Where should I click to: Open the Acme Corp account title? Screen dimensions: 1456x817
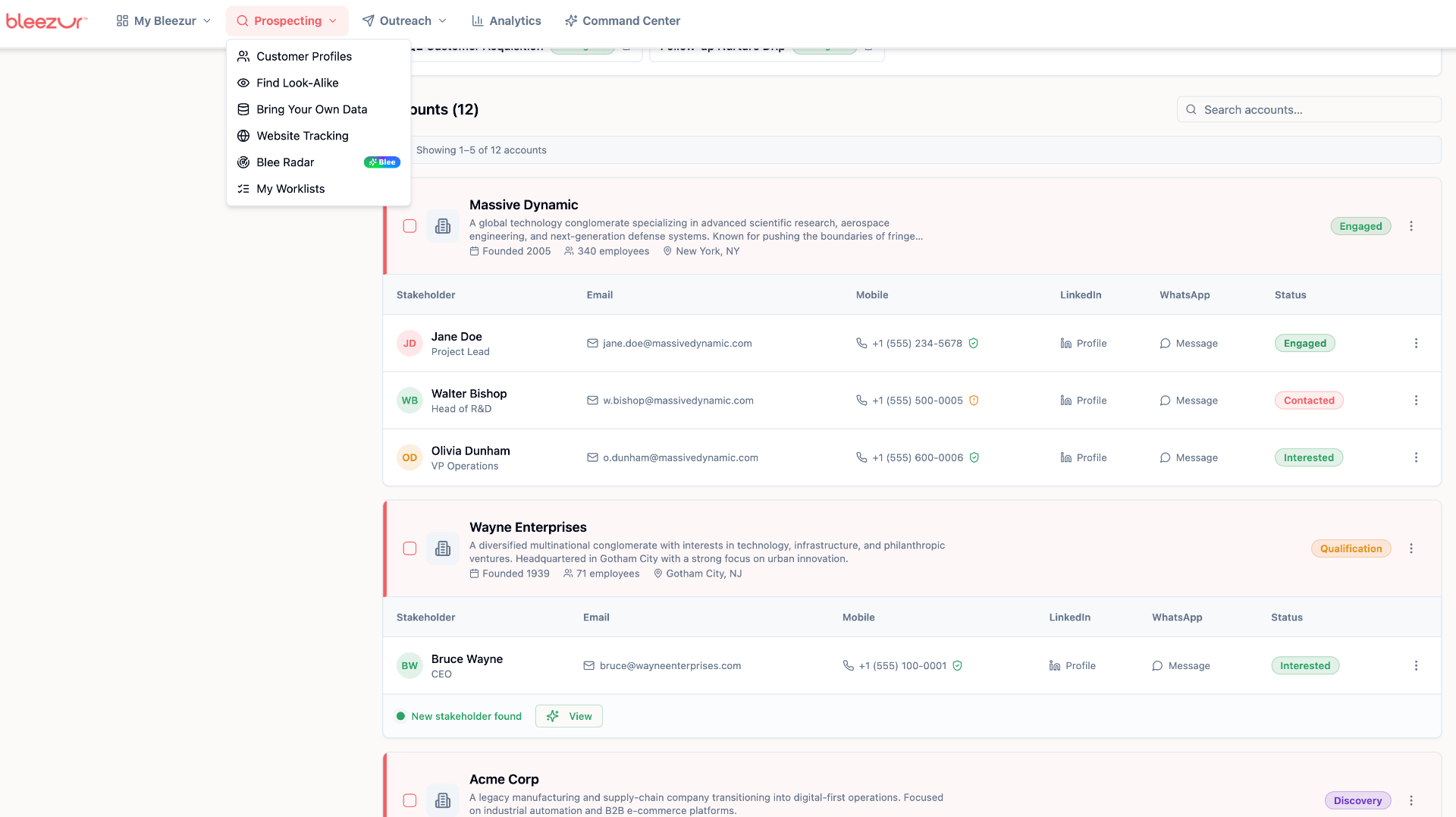click(x=504, y=779)
